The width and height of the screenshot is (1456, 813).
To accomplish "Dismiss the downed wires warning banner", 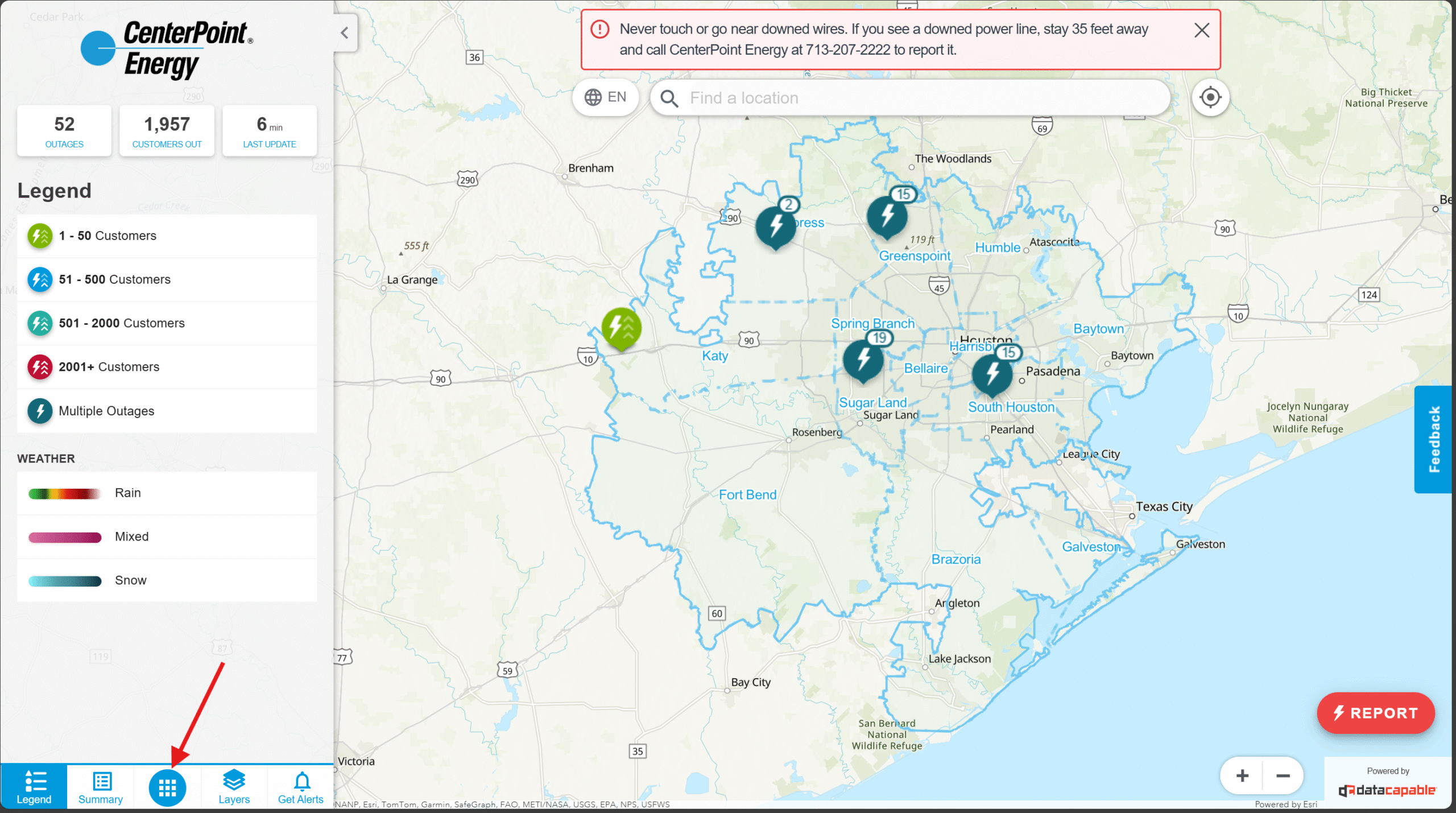I will point(1201,30).
